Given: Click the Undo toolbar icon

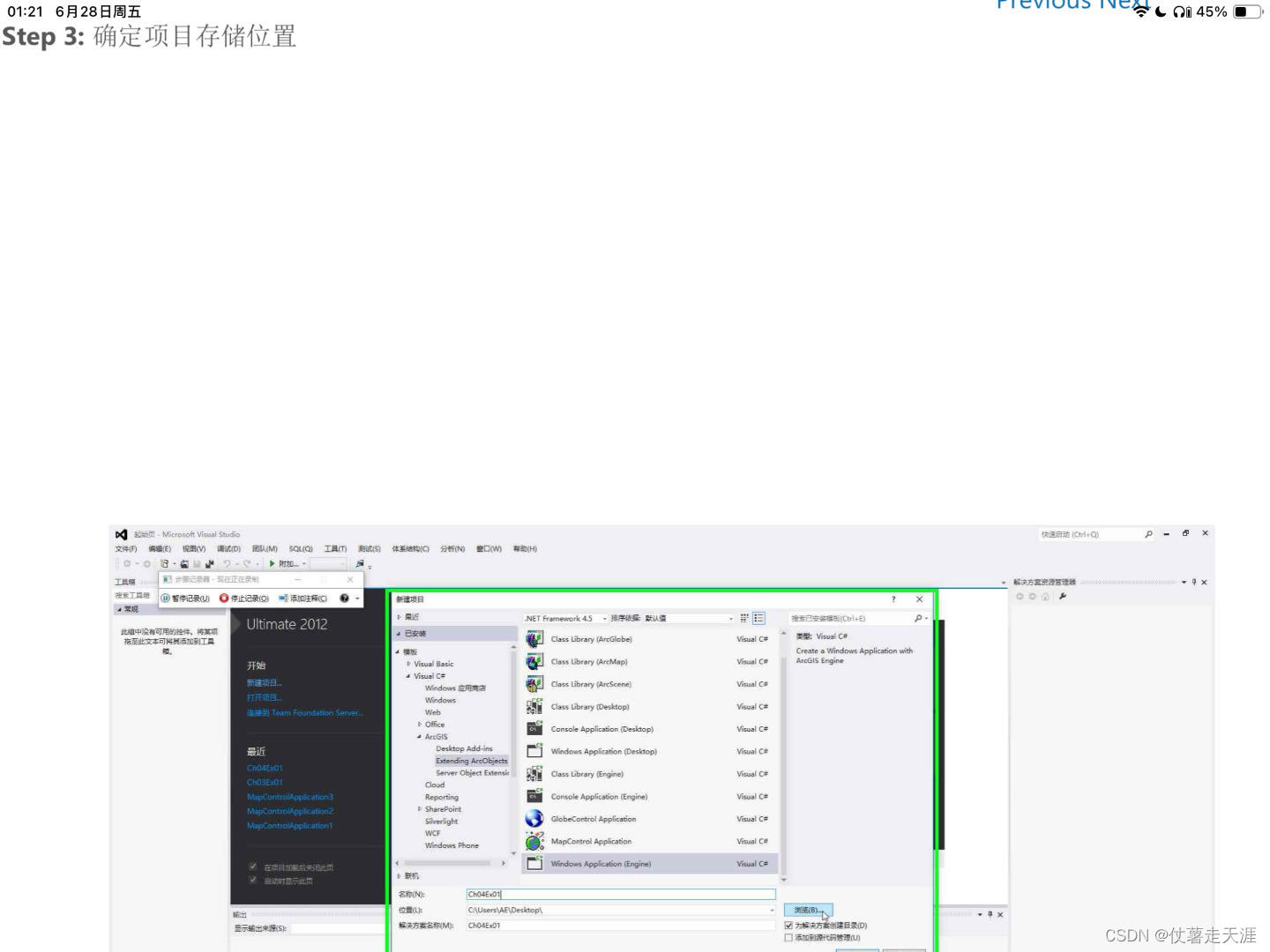Looking at the screenshot, I should pyautogui.click(x=227, y=564).
